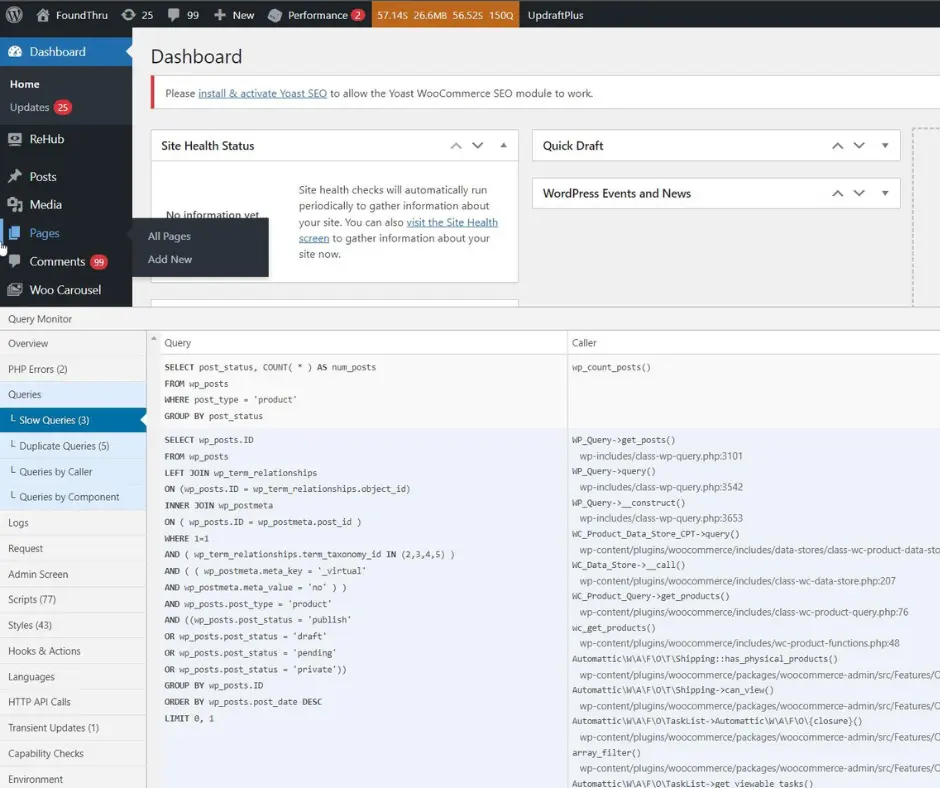Viewport: 940px width, 788px height.
Task: Click the updates refresh icon showing 25
Action: (x=128, y=15)
